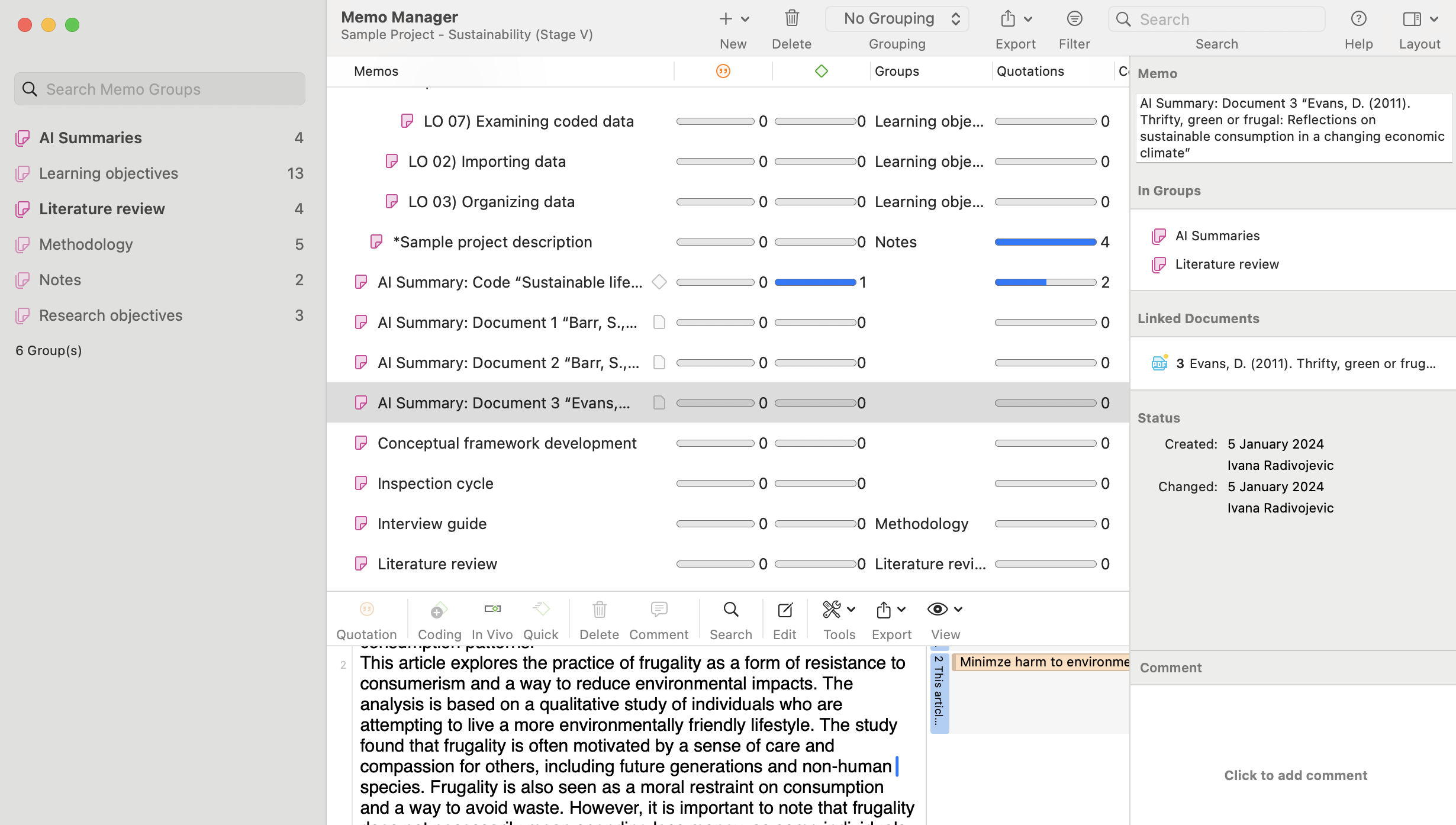
Task: Select the Methodology memo group
Action: (x=160, y=244)
